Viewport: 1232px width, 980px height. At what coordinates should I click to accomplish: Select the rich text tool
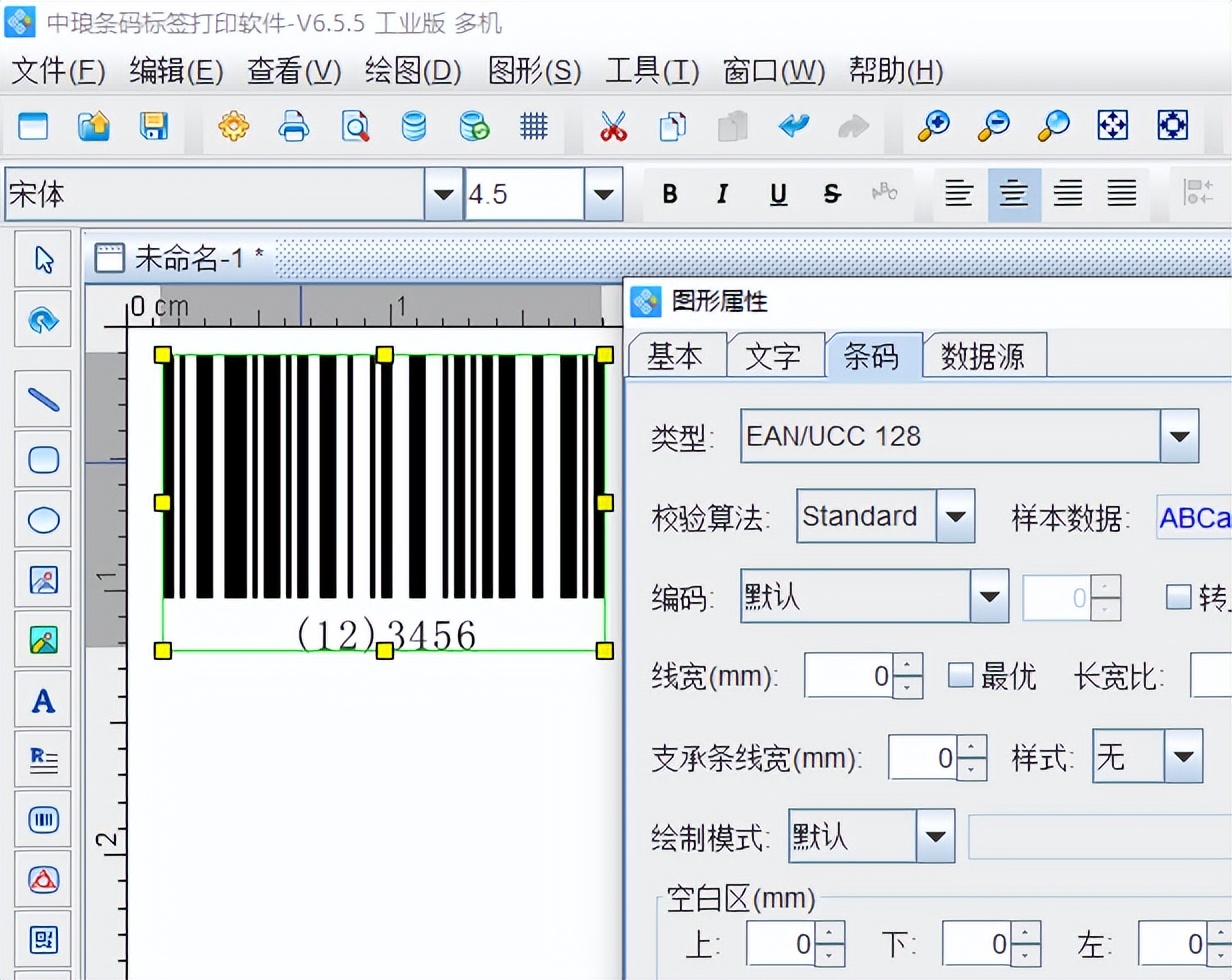[x=43, y=760]
